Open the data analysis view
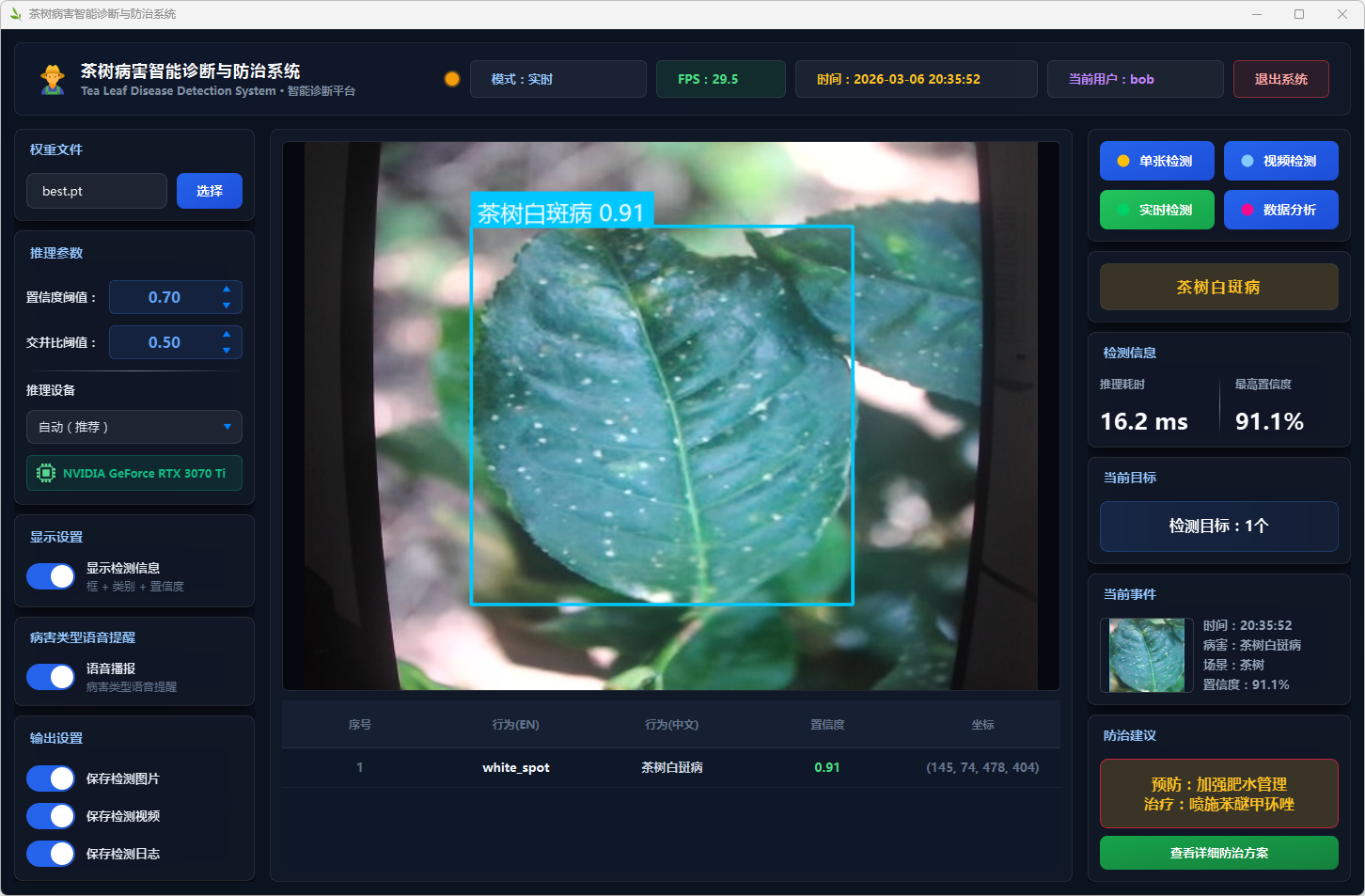The height and width of the screenshot is (896, 1365). [1280, 210]
